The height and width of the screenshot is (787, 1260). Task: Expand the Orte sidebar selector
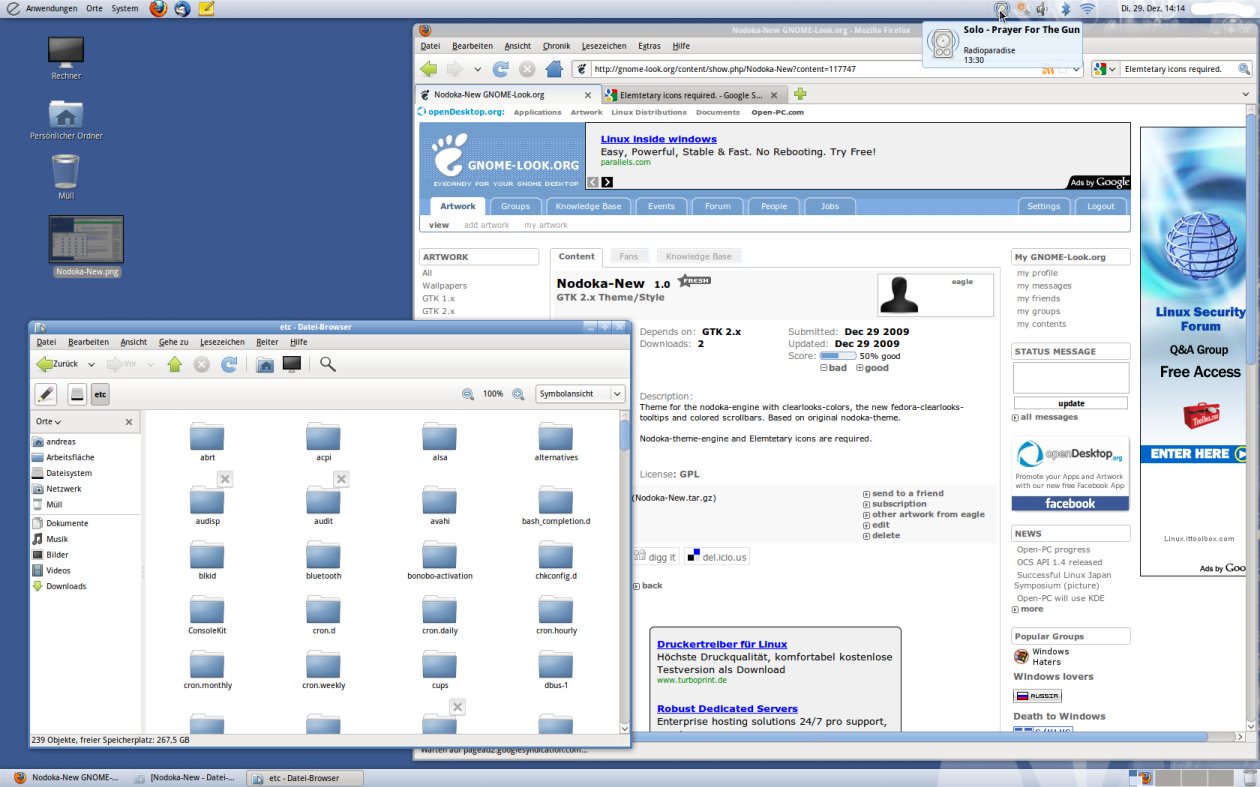[x=49, y=422]
